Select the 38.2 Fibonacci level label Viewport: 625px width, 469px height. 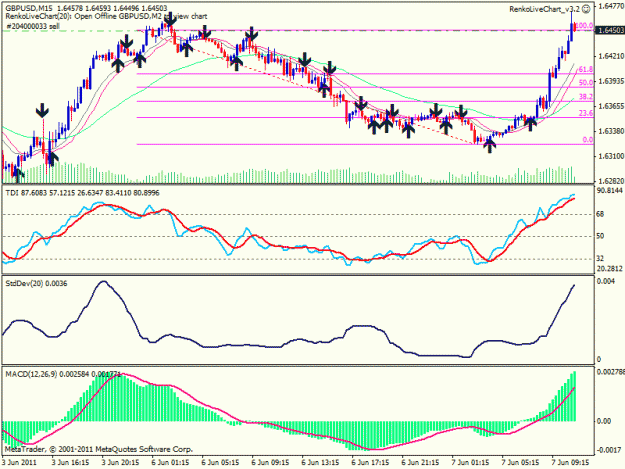coord(586,97)
